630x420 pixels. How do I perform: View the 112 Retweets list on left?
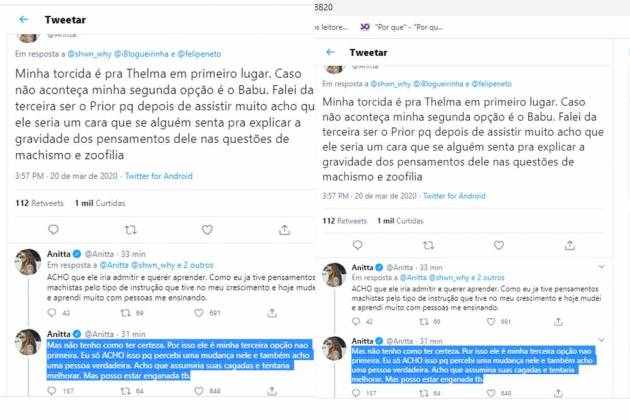coord(39,203)
